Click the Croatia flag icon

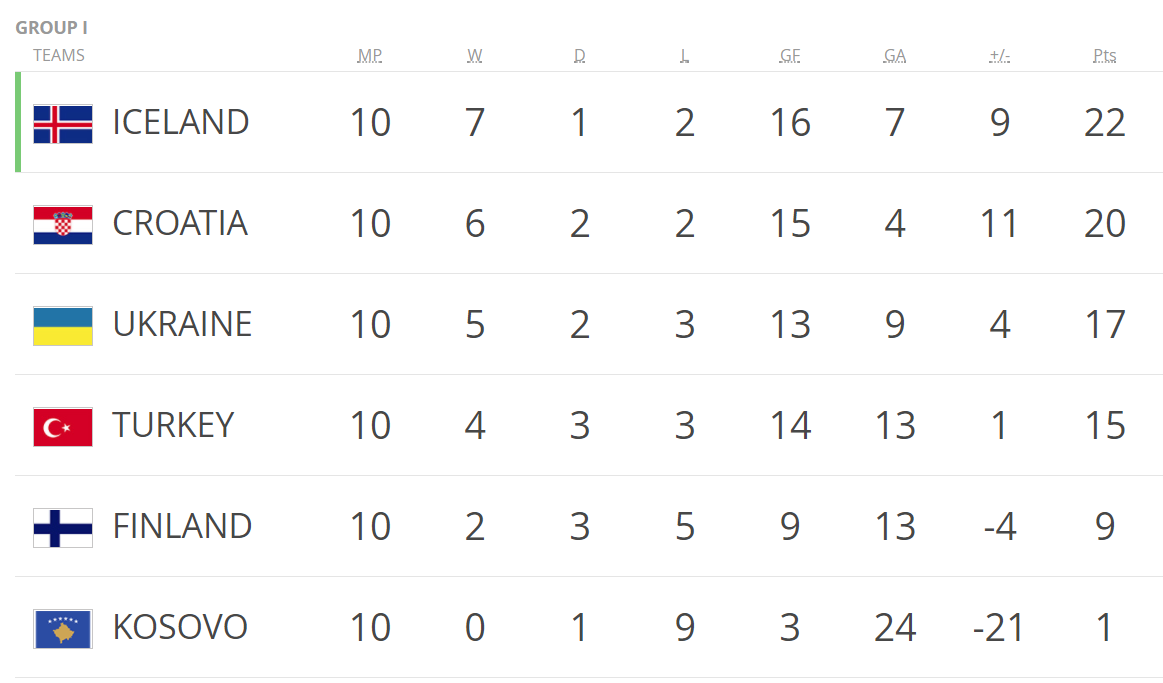pyautogui.click(x=63, y=225)
